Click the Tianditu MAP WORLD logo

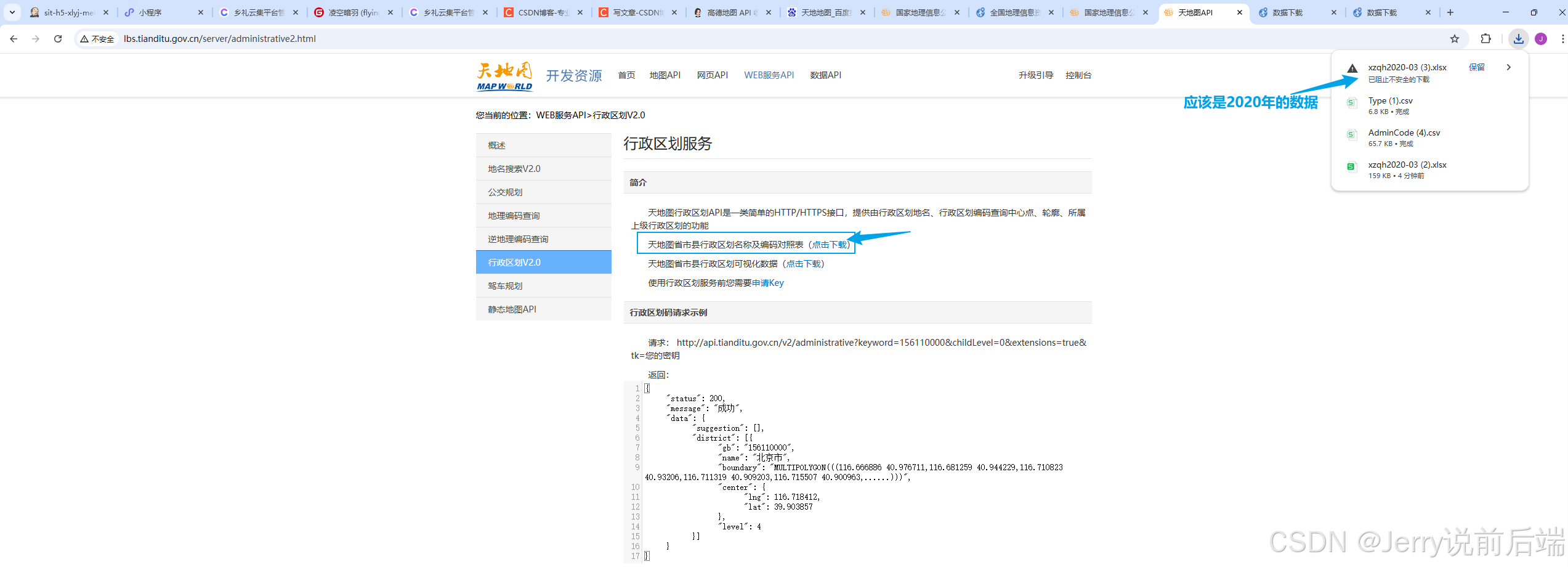pyautogui.click(x=504, y=76)
